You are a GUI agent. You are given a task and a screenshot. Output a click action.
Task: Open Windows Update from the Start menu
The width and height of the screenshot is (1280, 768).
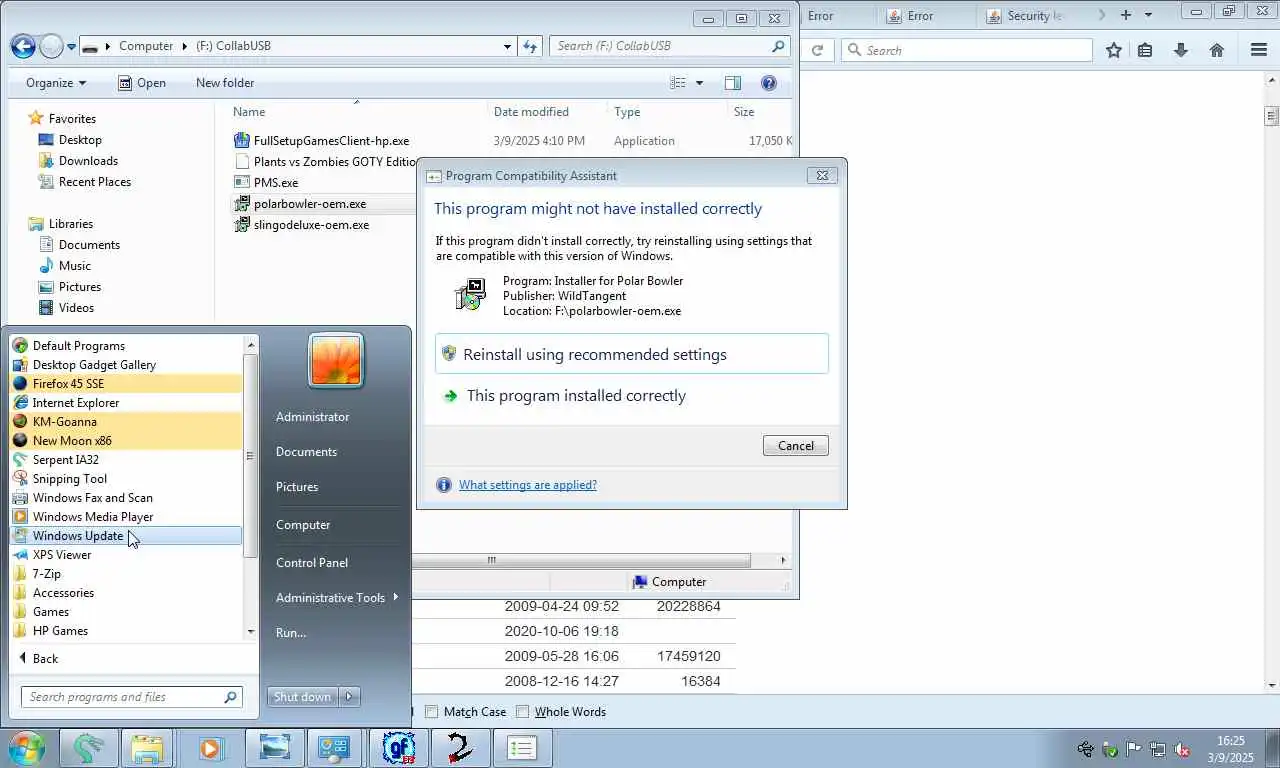click(x=126, y=536)
